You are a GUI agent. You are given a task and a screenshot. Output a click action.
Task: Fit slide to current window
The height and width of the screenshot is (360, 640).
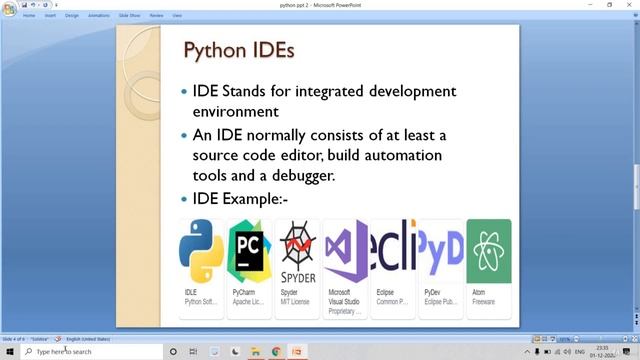tap(634, 339)
